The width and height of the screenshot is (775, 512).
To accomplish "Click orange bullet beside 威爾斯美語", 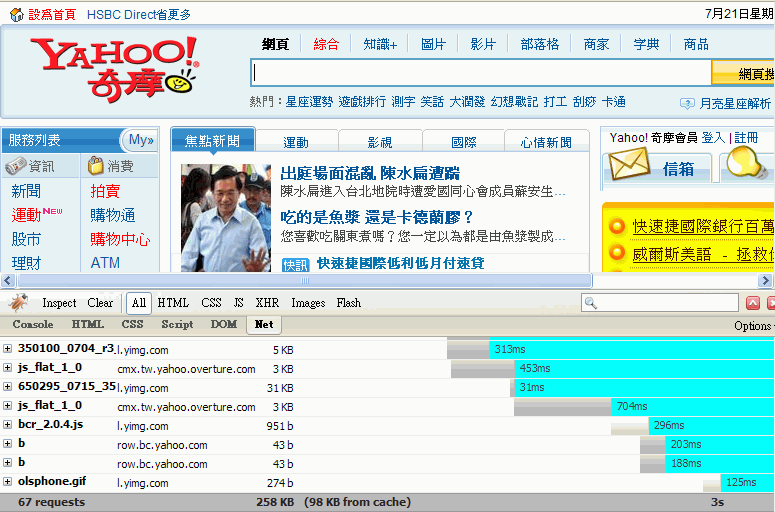I will 617,253.
